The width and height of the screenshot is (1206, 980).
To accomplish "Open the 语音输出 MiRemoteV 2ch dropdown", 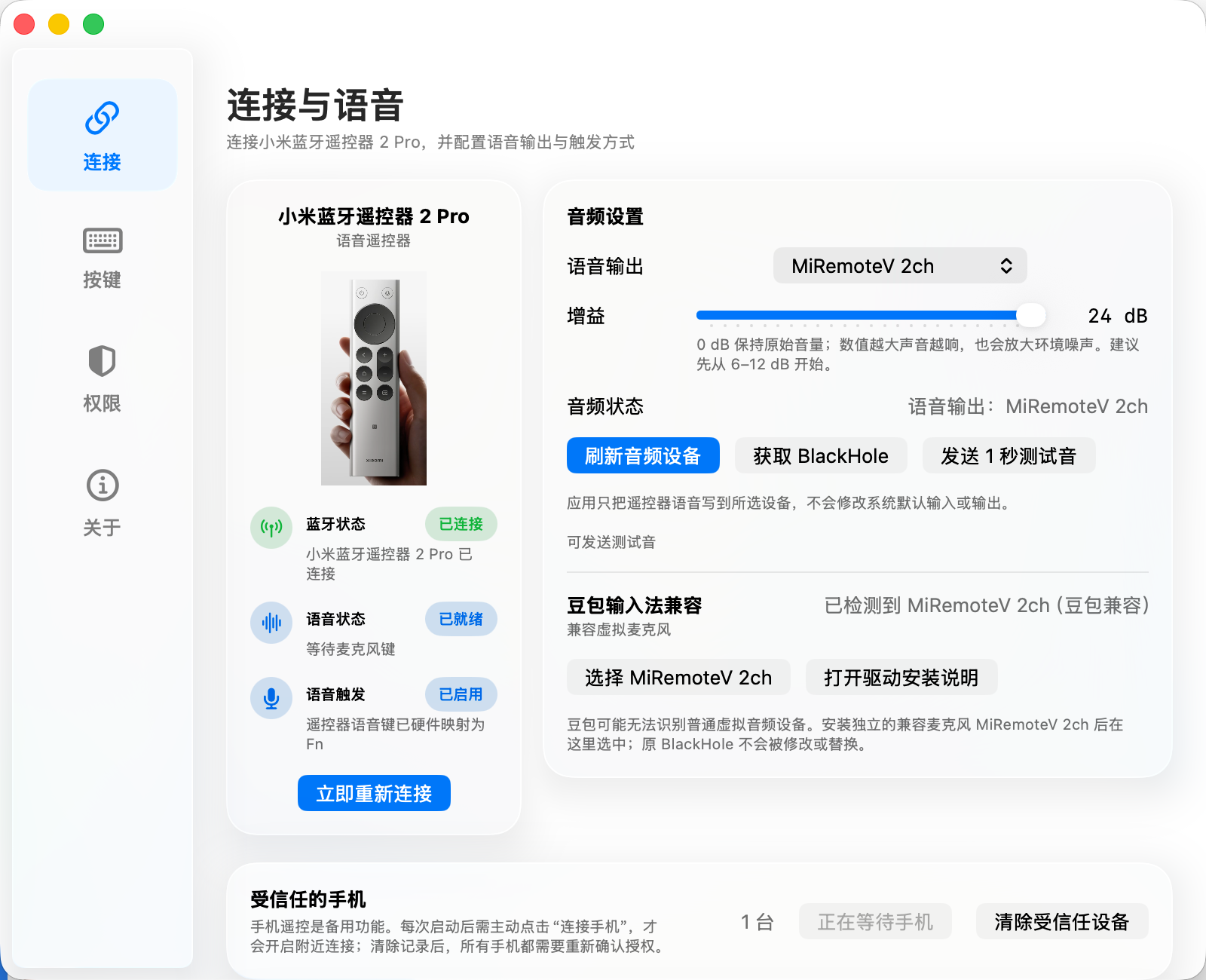I will tap(900, 265).
